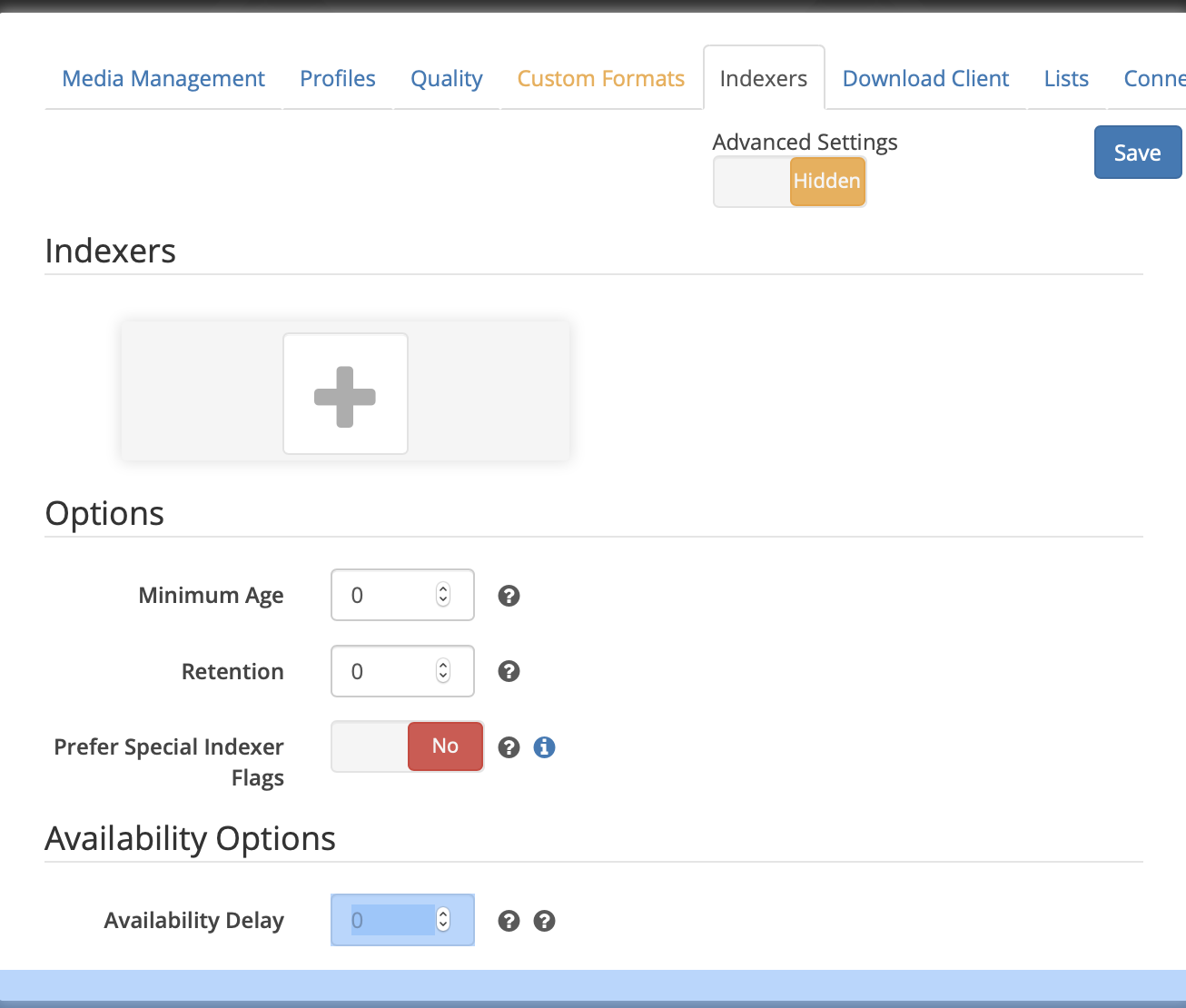Click first help icon beside Availability Delay
Viewport: 1186px width, 1008px height.
pyautogui.click(x=509, y=921)
